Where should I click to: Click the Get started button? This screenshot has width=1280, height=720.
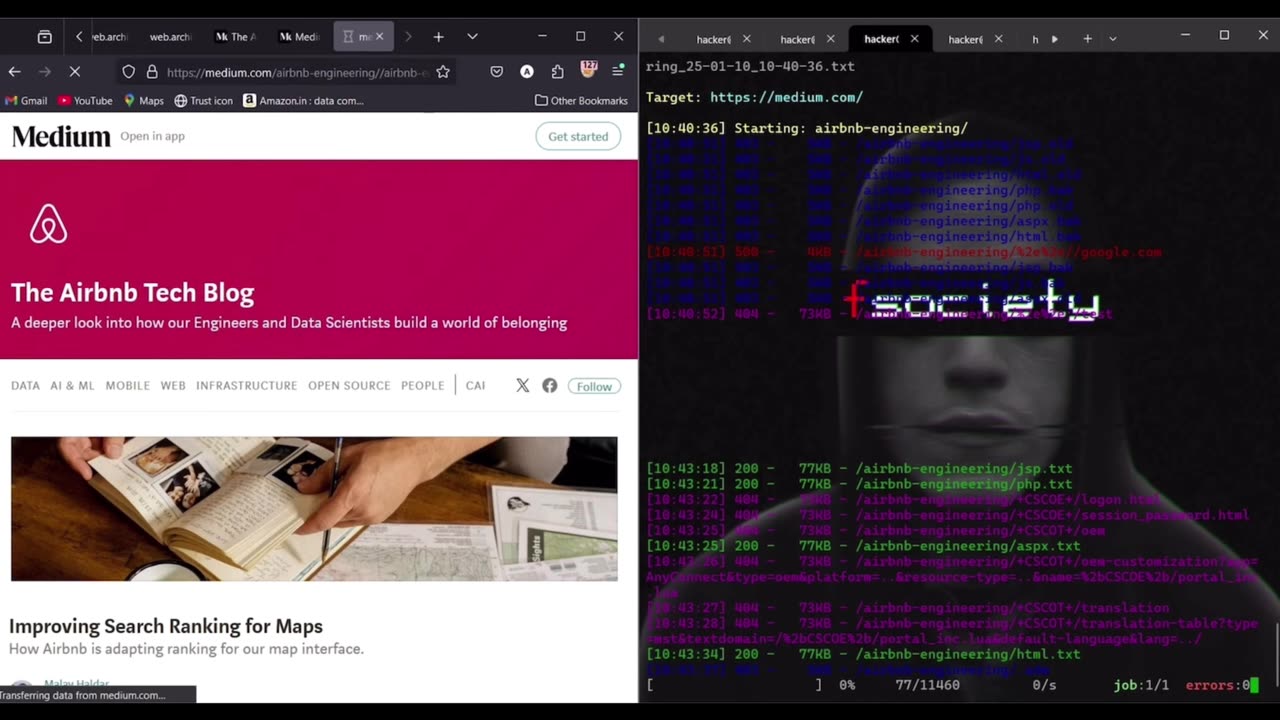578,136
